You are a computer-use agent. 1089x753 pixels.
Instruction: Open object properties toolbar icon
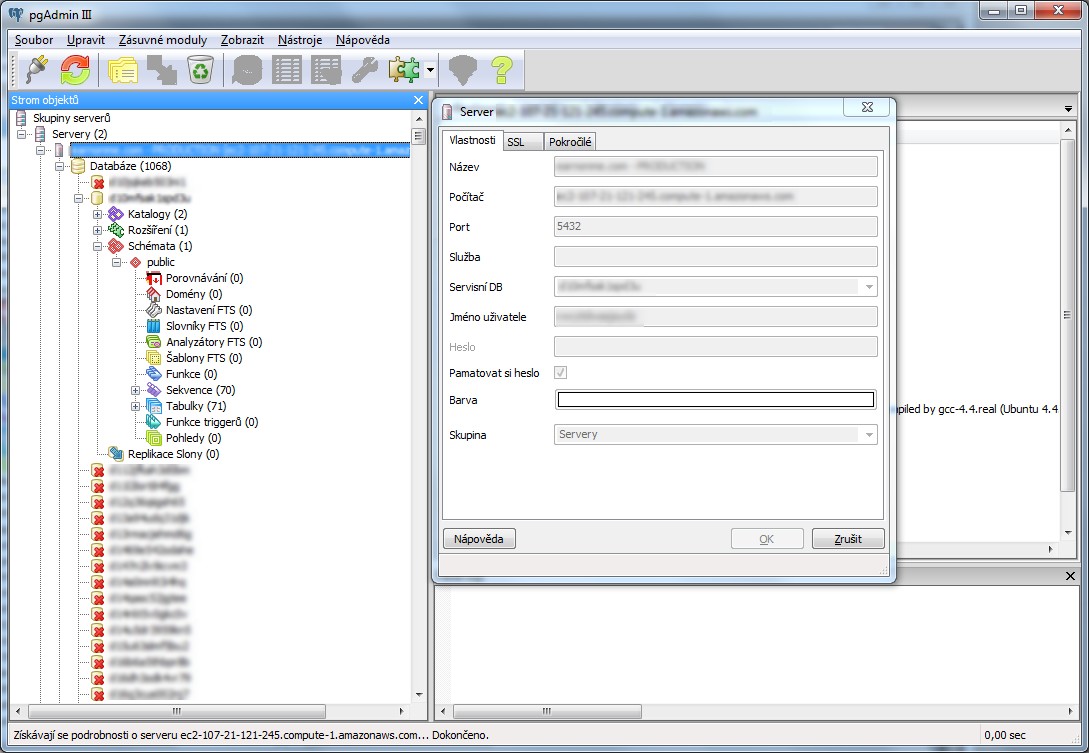pos(123,69)
